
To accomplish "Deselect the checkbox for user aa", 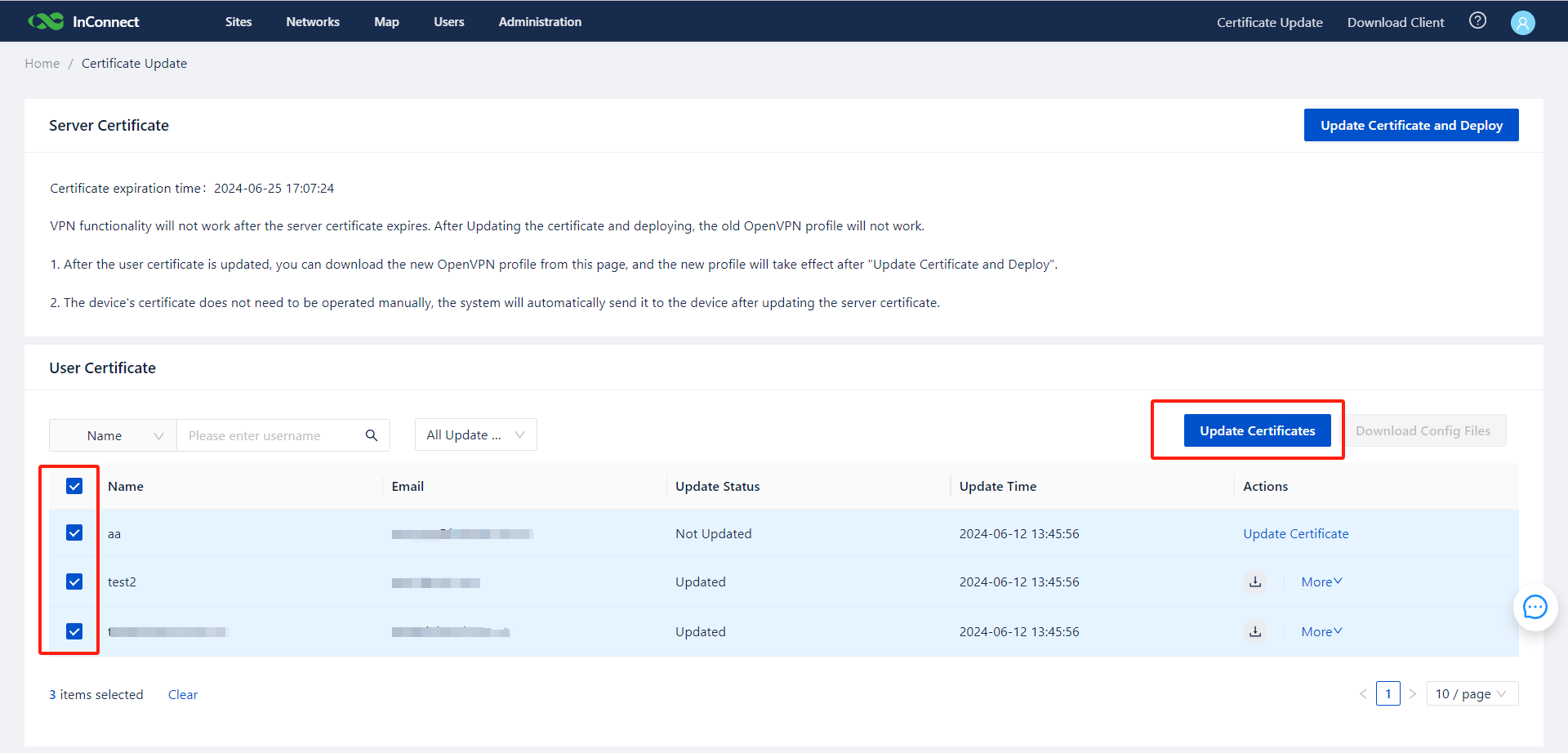I will [x=74, y=533].
